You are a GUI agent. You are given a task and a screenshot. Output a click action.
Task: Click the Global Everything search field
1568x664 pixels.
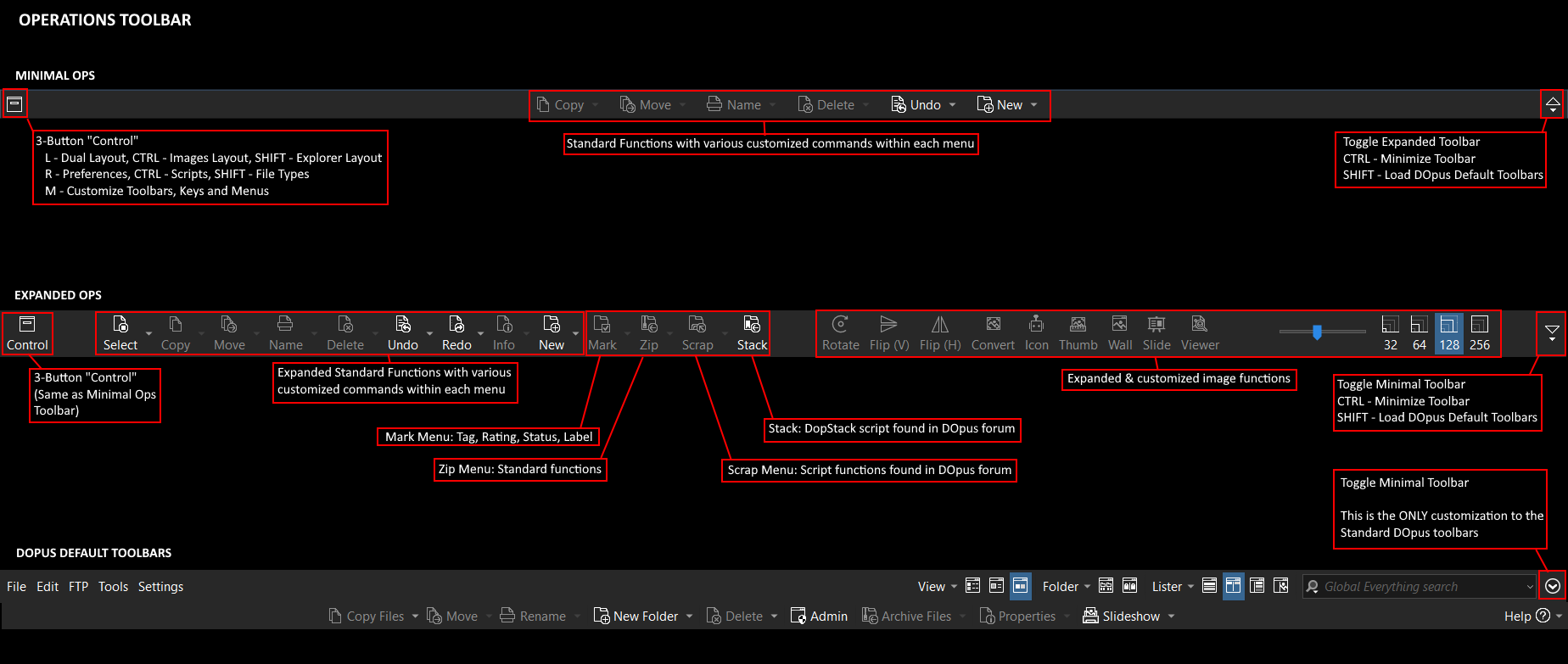click(x=1413, y=587)
